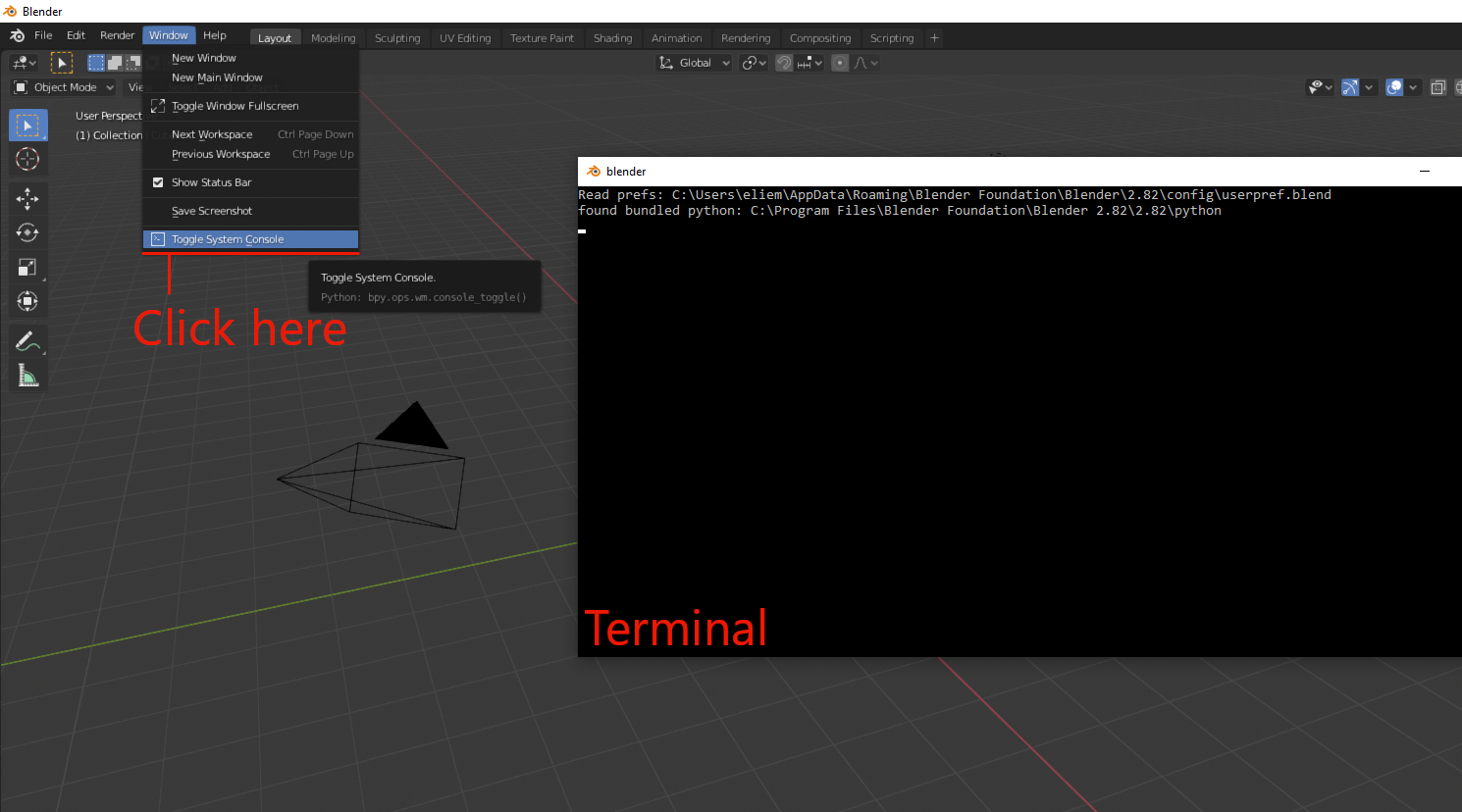
Task: Minimize the blender terminal window
Action: tap(1425, 171)
